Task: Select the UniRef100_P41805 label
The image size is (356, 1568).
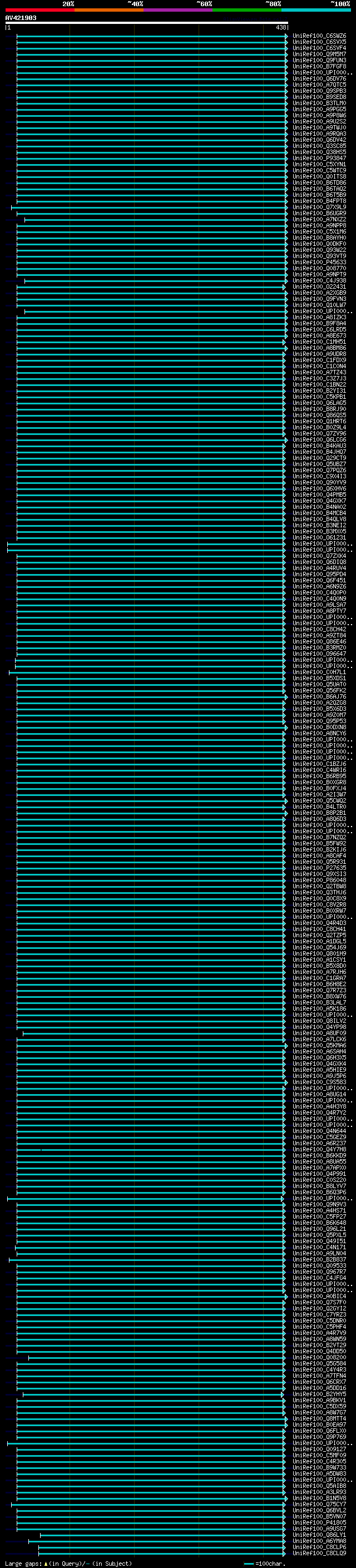Action: tap(319, 1522)
